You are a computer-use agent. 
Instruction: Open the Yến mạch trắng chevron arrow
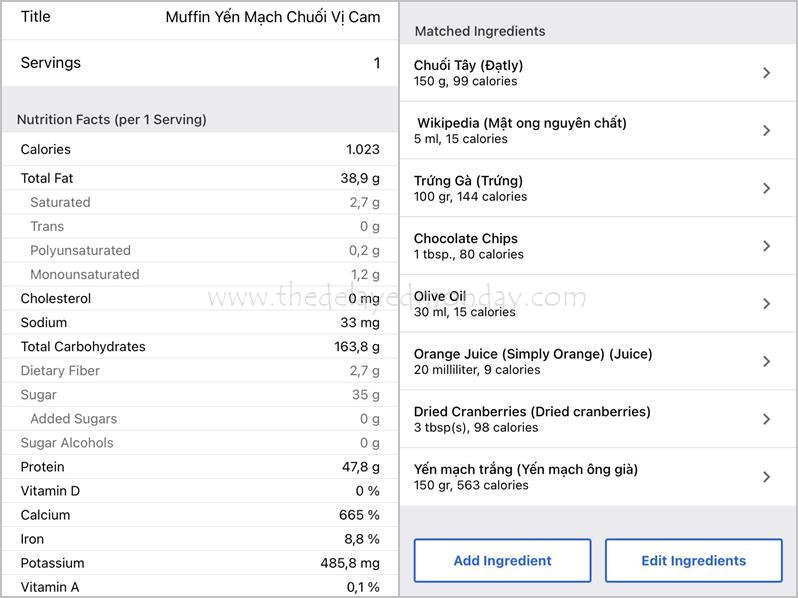pyautogui.click(x=767, y=477)
